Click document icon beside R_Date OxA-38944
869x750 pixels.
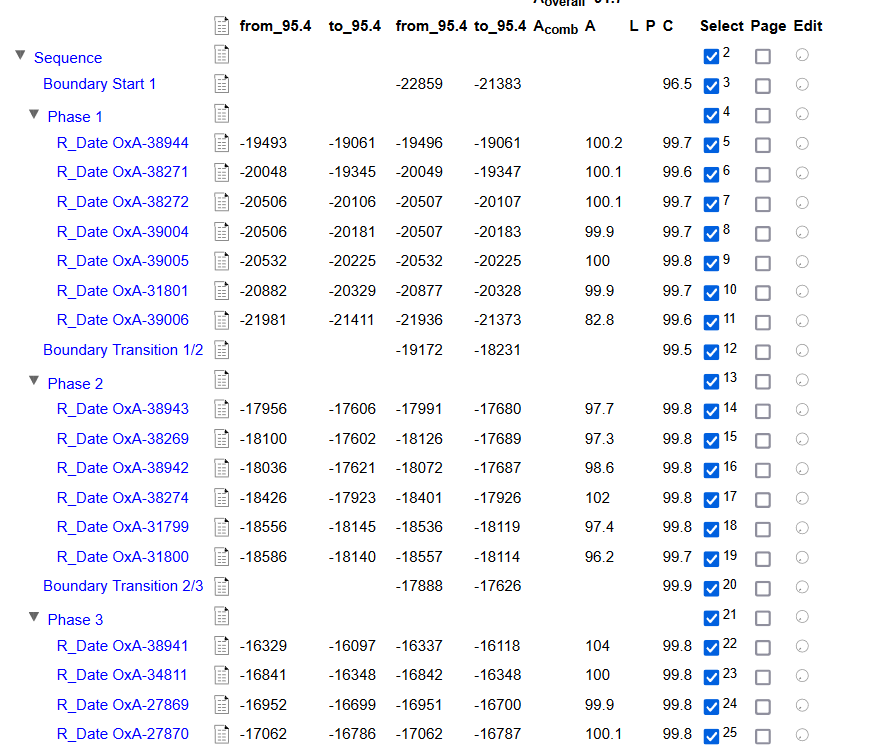pyautogui.click(x=222, y=143)
